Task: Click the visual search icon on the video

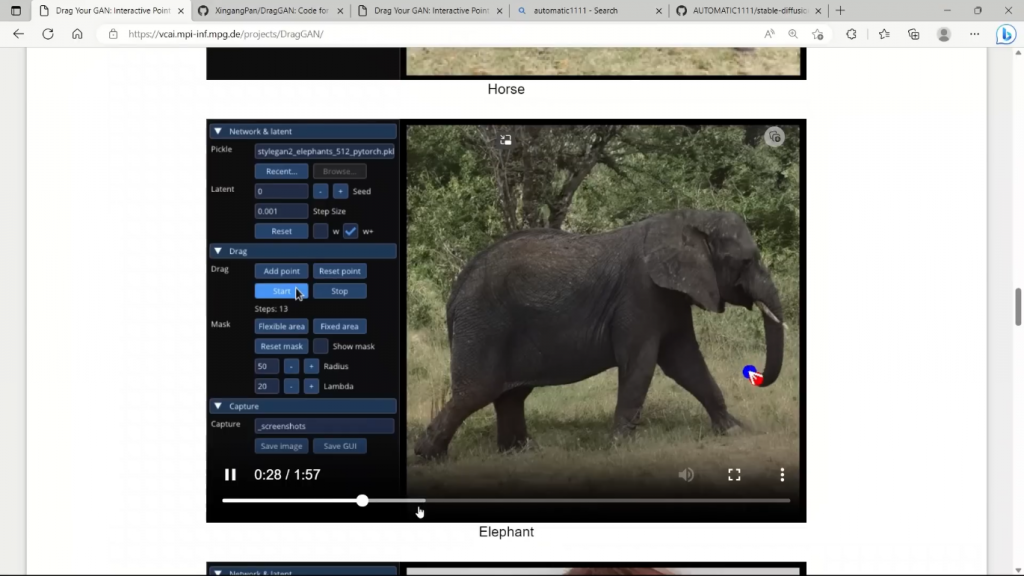Action: [x=774, y=137]
